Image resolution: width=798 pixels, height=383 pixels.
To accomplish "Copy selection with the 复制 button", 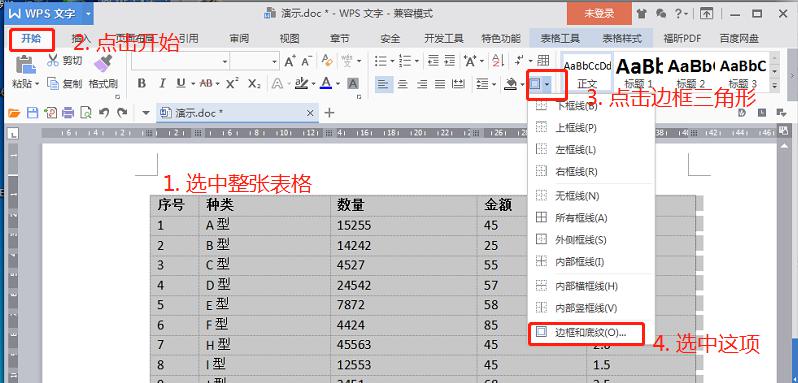I will coord(65,83).
